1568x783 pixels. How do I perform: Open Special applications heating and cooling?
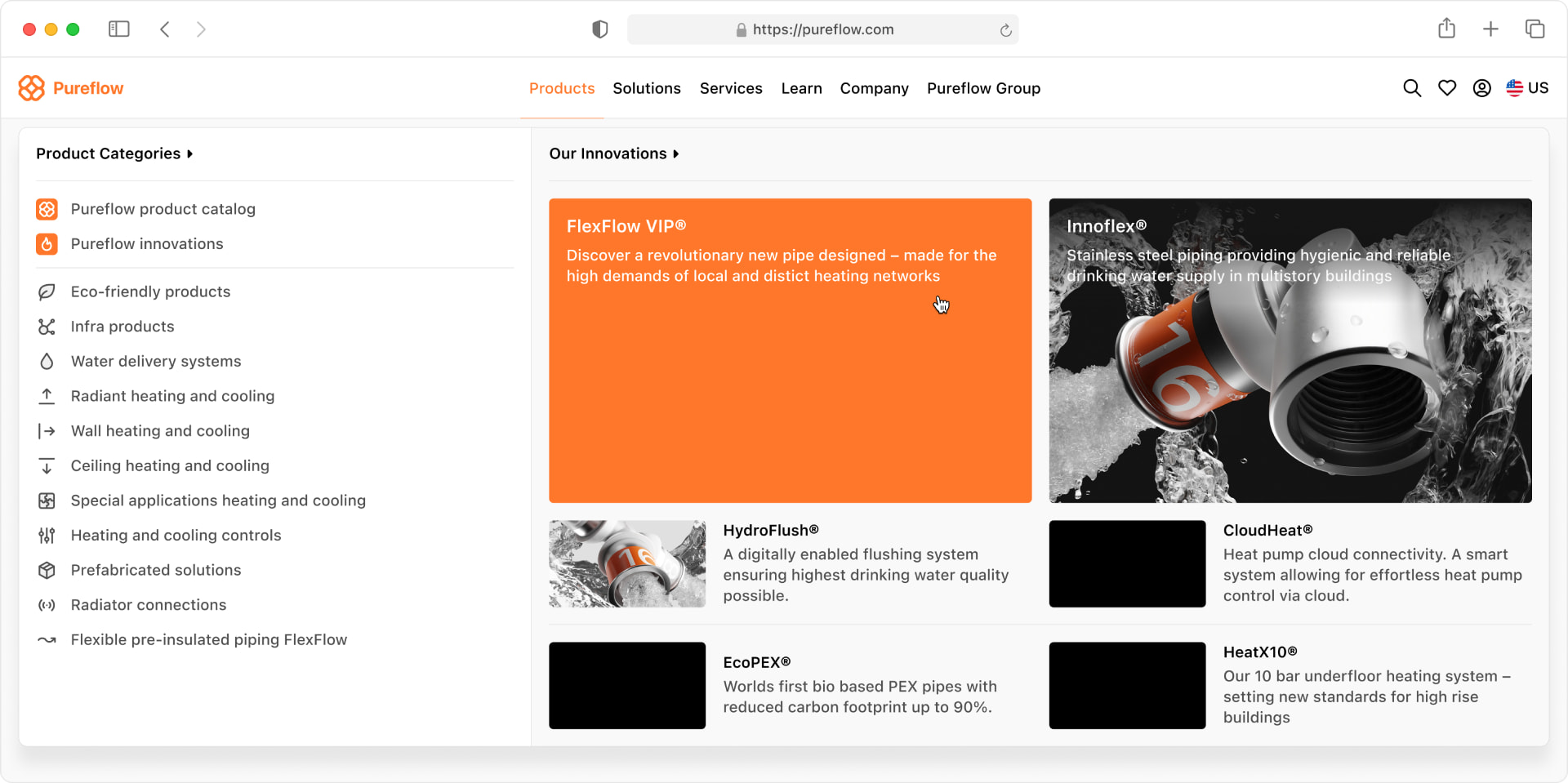(x=218, y=500)
